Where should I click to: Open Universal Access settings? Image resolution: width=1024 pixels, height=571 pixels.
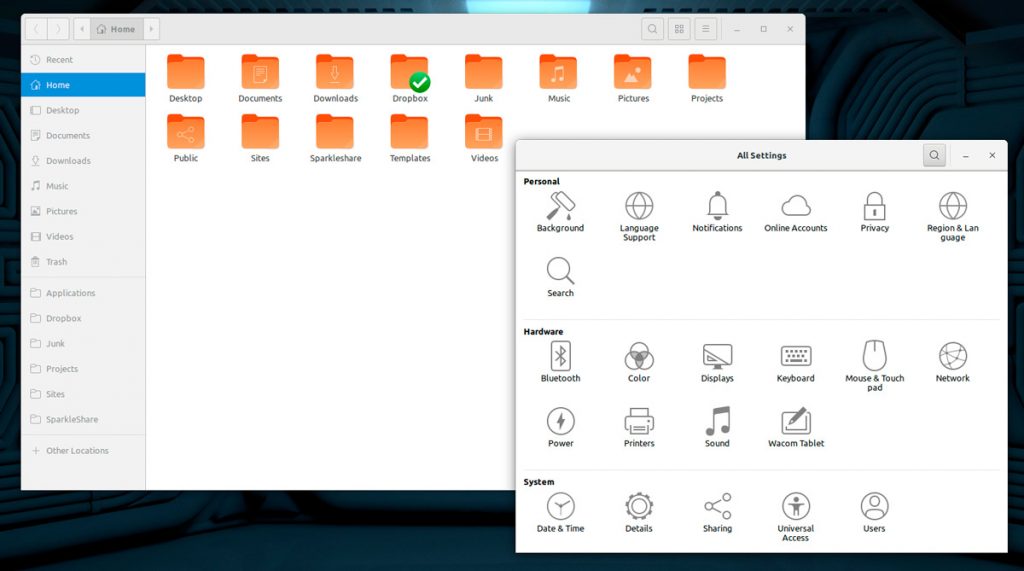pos(796,507)
